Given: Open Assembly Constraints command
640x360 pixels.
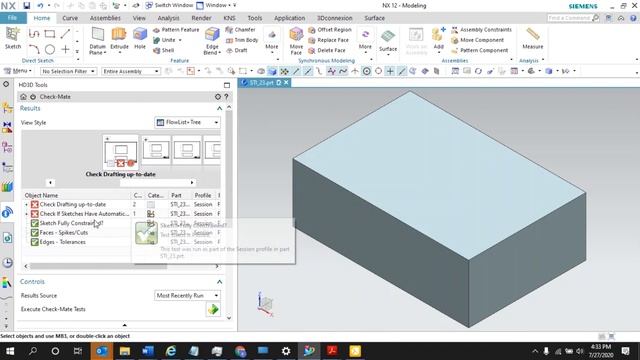Looking at the screenshot, I should pos(481,30).
